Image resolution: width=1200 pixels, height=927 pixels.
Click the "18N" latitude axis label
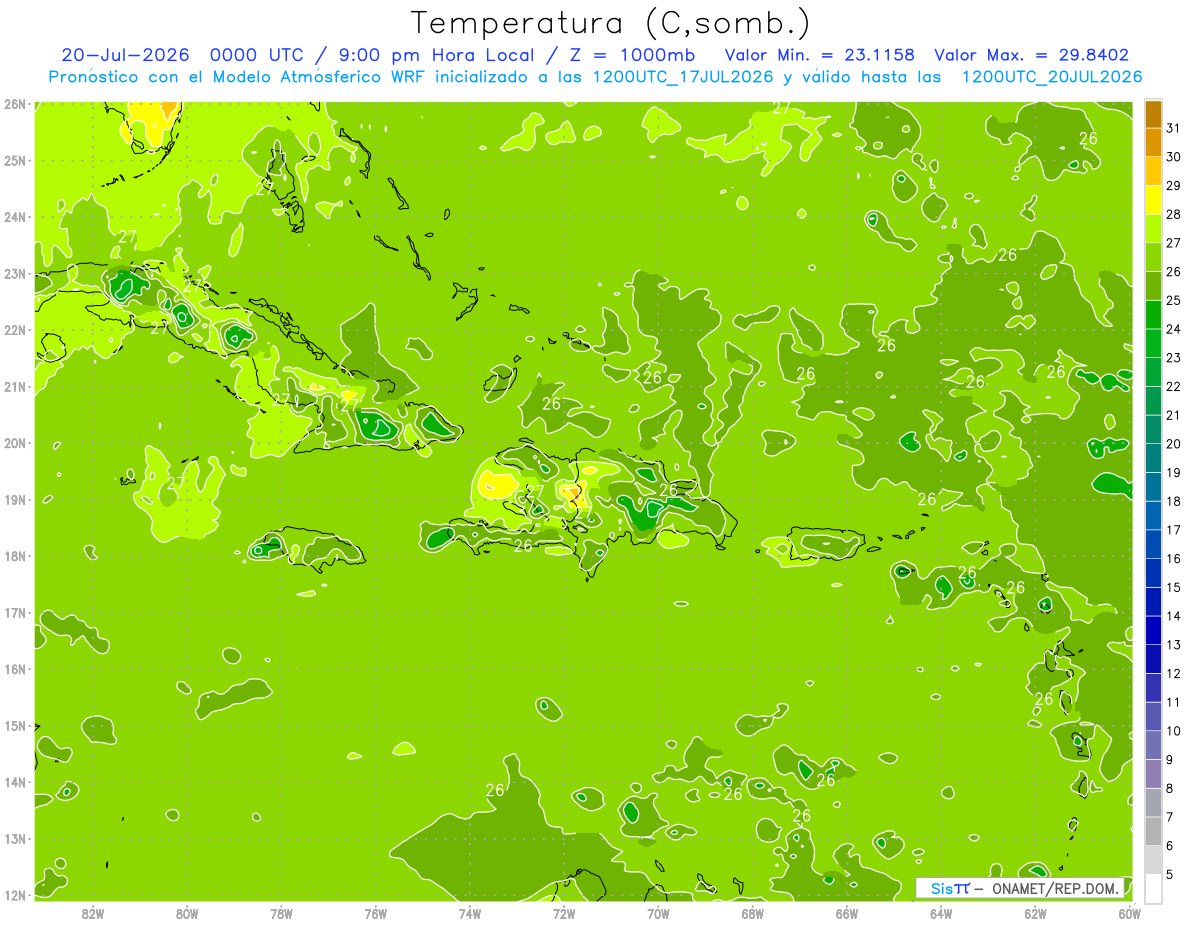pos(15,556)
